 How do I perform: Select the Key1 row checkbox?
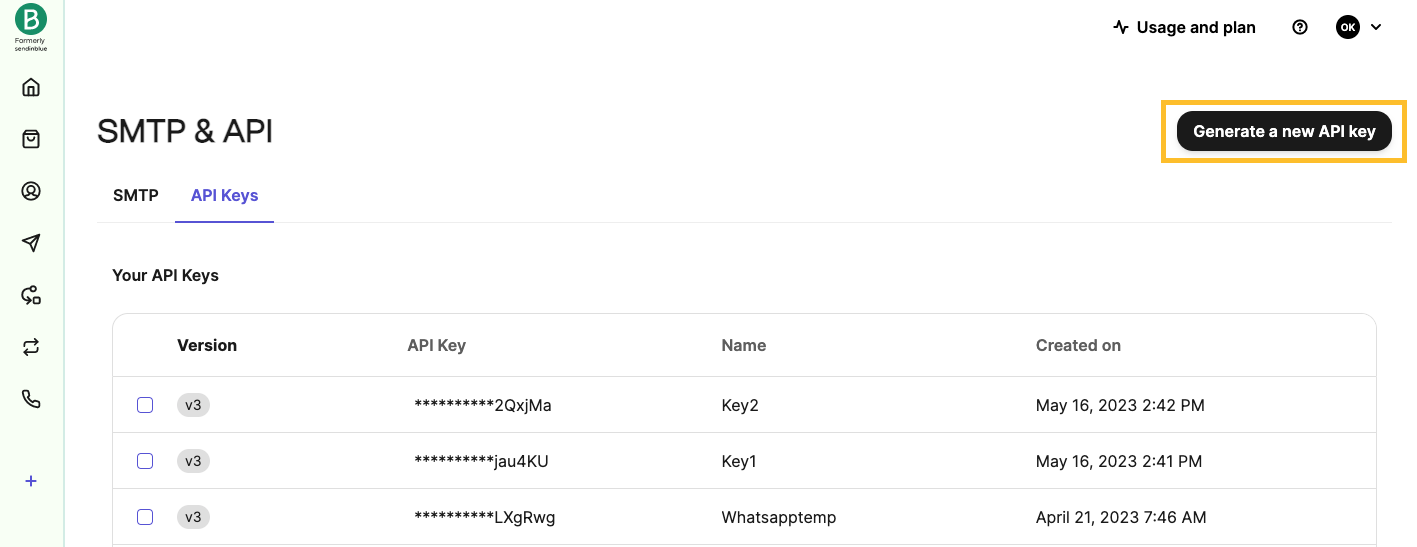point(145,461)
